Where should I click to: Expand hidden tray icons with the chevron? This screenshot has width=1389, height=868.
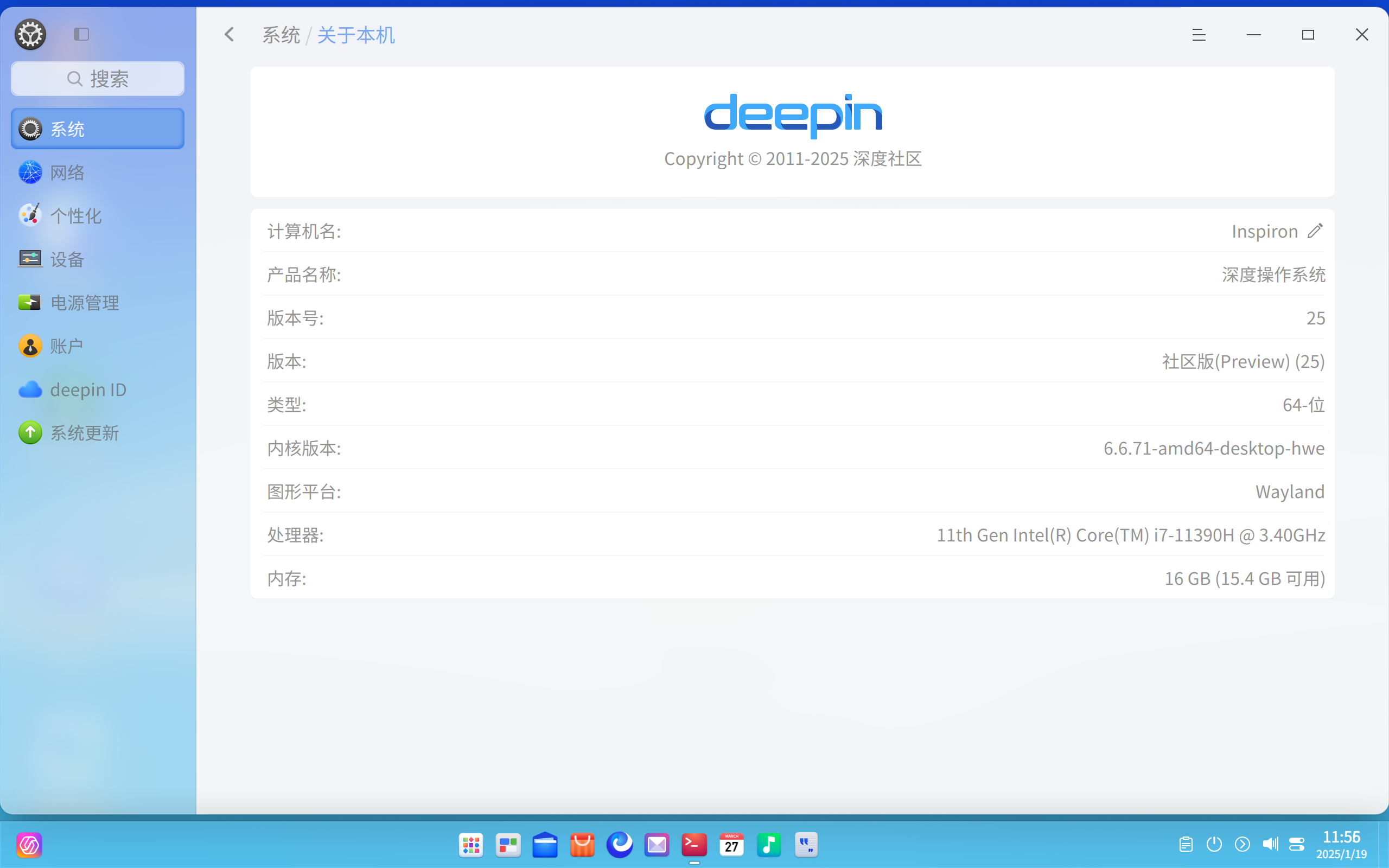1242,844
